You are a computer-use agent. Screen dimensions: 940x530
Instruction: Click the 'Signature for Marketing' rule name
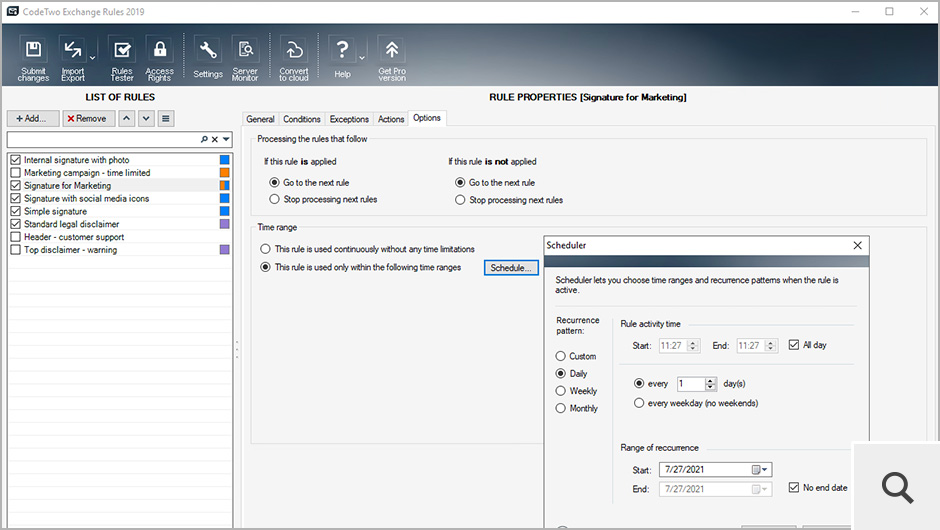(67, 186)
